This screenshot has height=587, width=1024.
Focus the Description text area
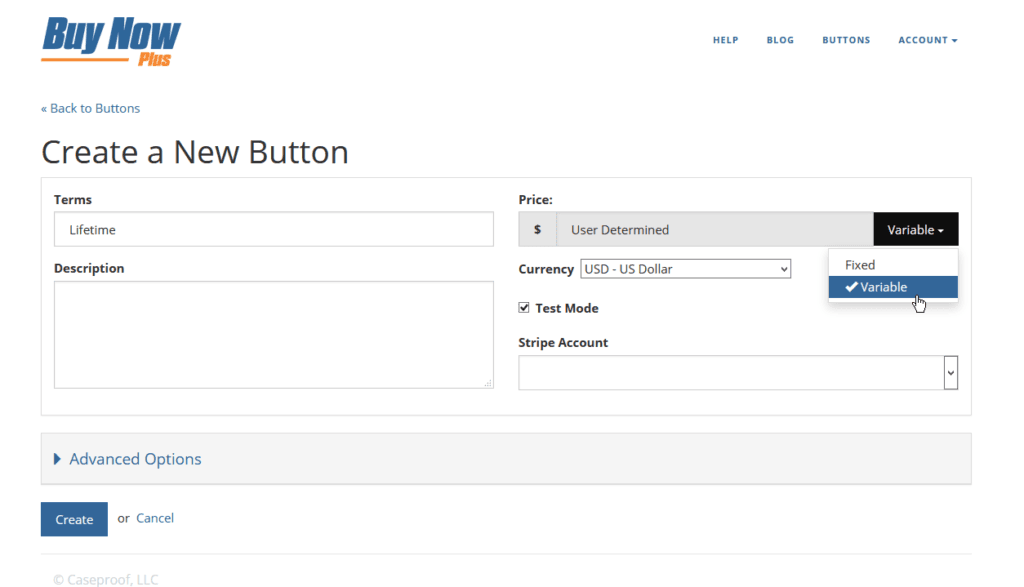tap(273, 334)
